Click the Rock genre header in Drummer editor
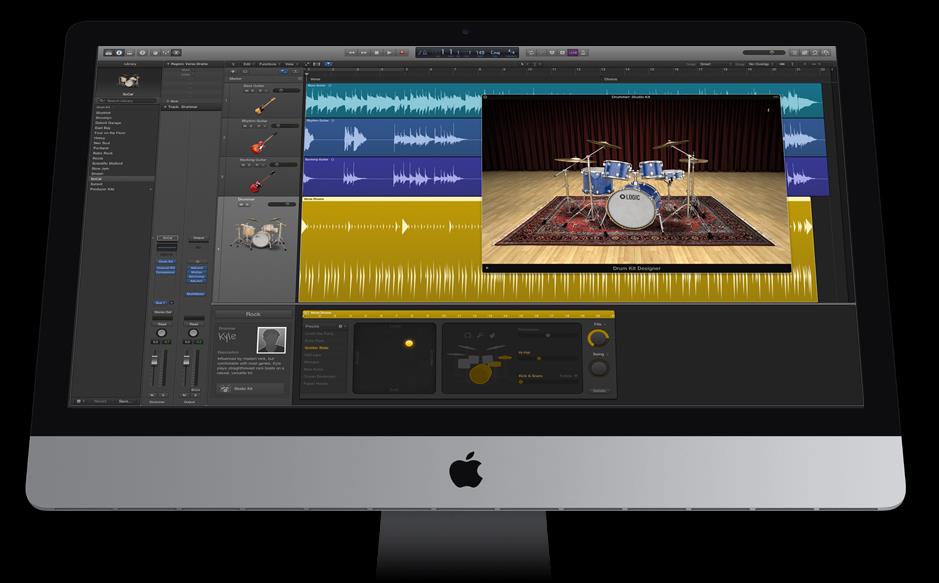The height and width of the screenshot is (583, 939). (x=253, y=314)
